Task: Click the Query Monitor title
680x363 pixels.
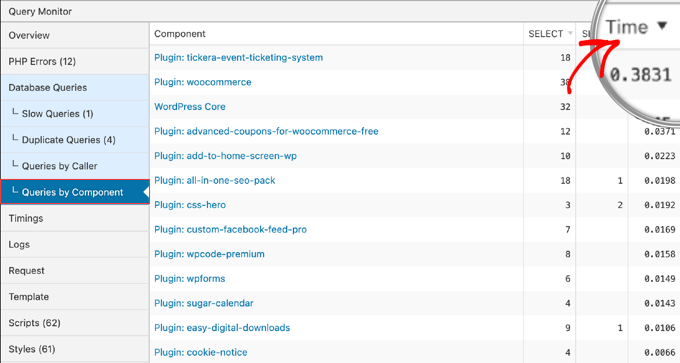Action: coord(40,12)
